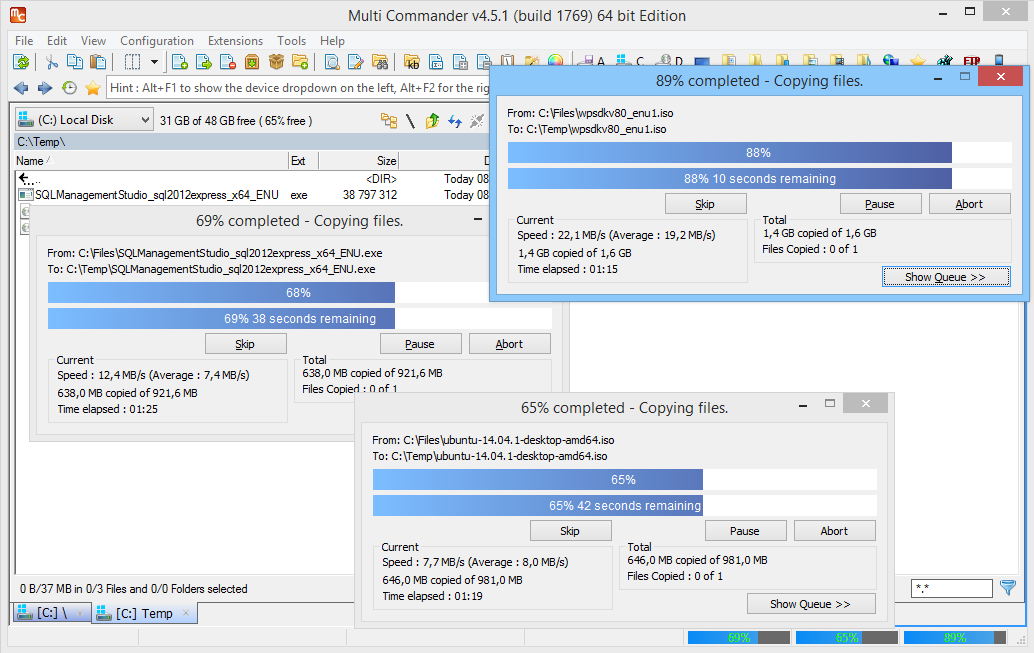The height and width of the screenshot is (653, 1034).
Task: Sort by the Ext column header
Action: coord(303,161)
